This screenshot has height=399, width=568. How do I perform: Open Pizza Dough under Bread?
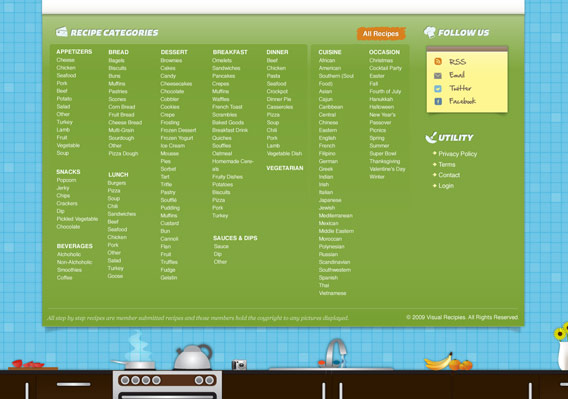[x=123, y=154]
